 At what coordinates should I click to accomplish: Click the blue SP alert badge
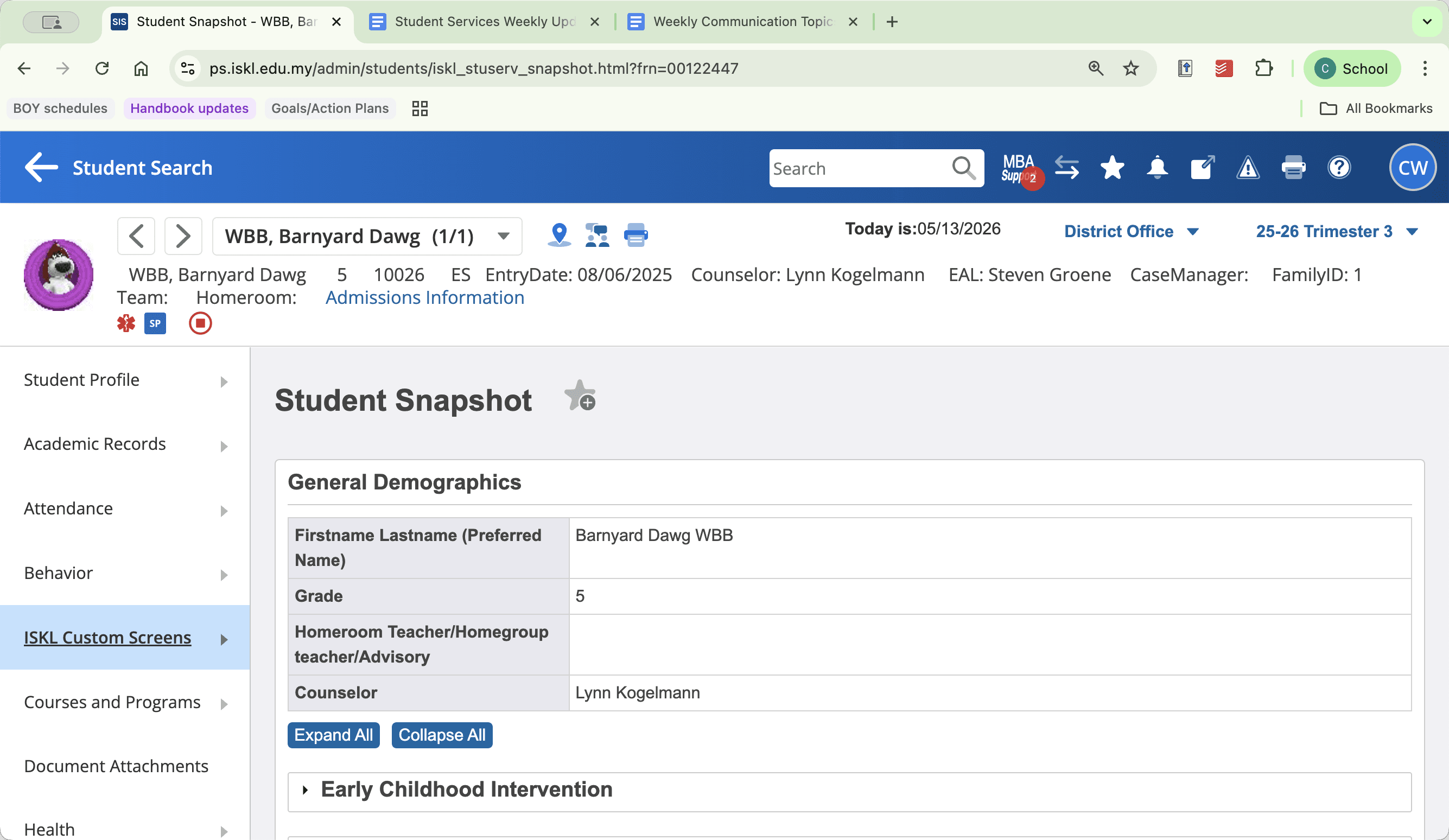155,323
